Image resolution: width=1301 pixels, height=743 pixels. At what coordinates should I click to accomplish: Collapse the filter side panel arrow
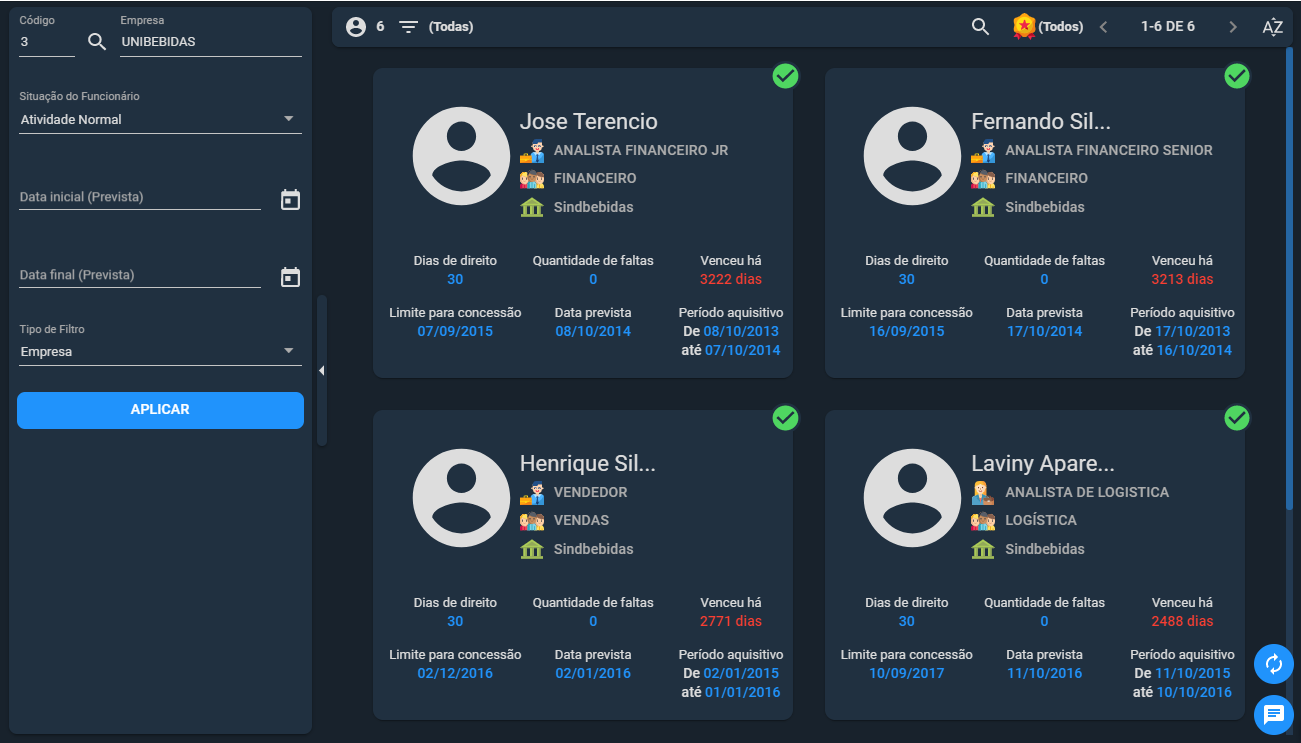coord(322,371)
